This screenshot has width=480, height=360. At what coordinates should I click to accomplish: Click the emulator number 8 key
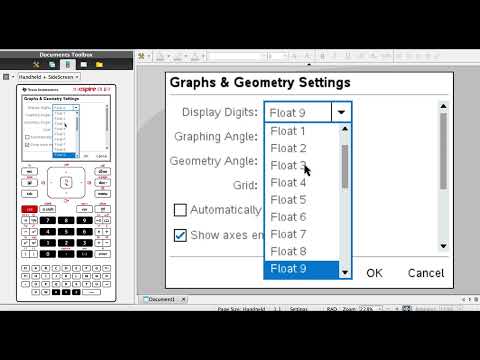pos(66,220)
